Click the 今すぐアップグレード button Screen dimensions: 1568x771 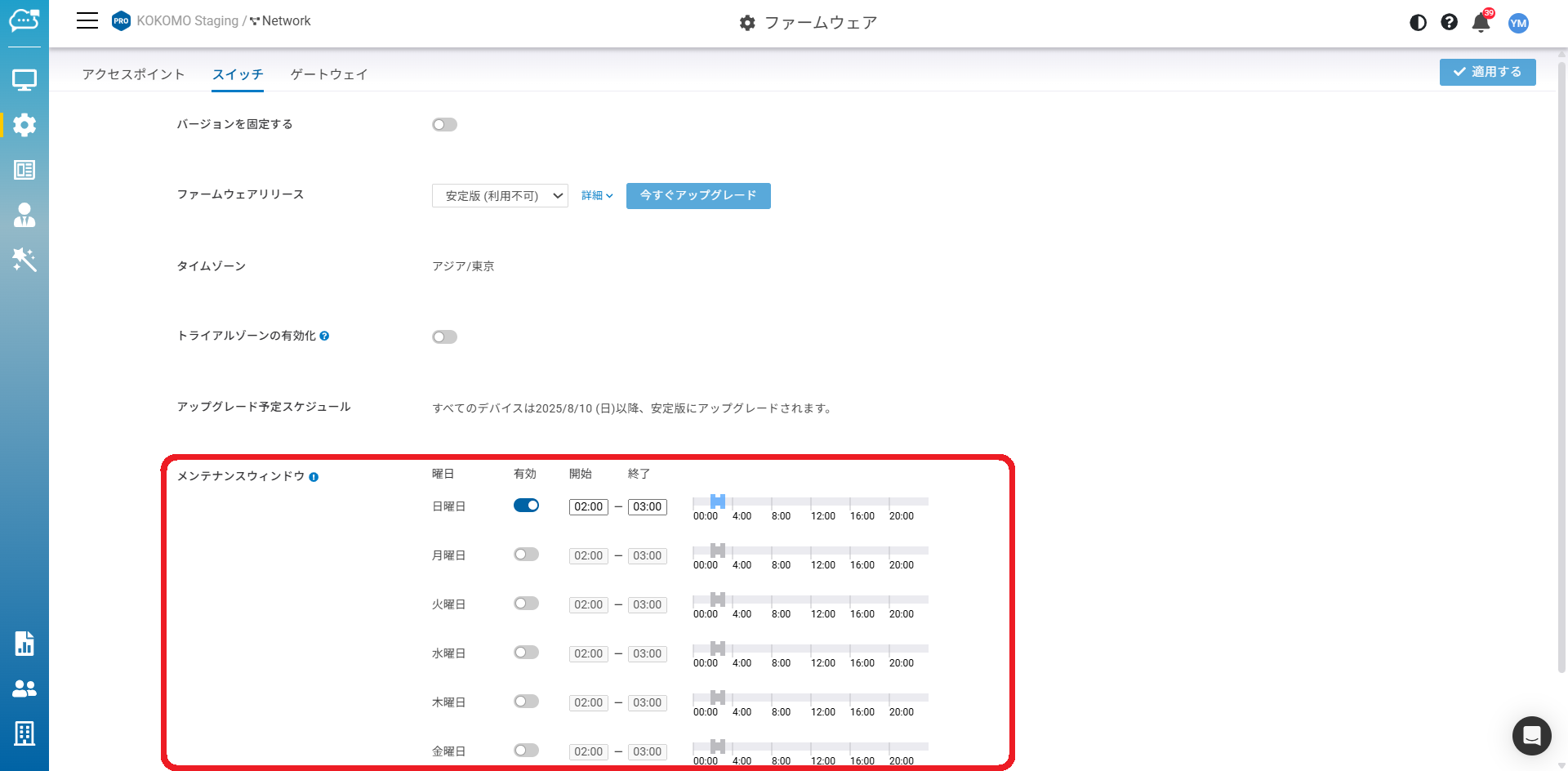click(698, 196)
